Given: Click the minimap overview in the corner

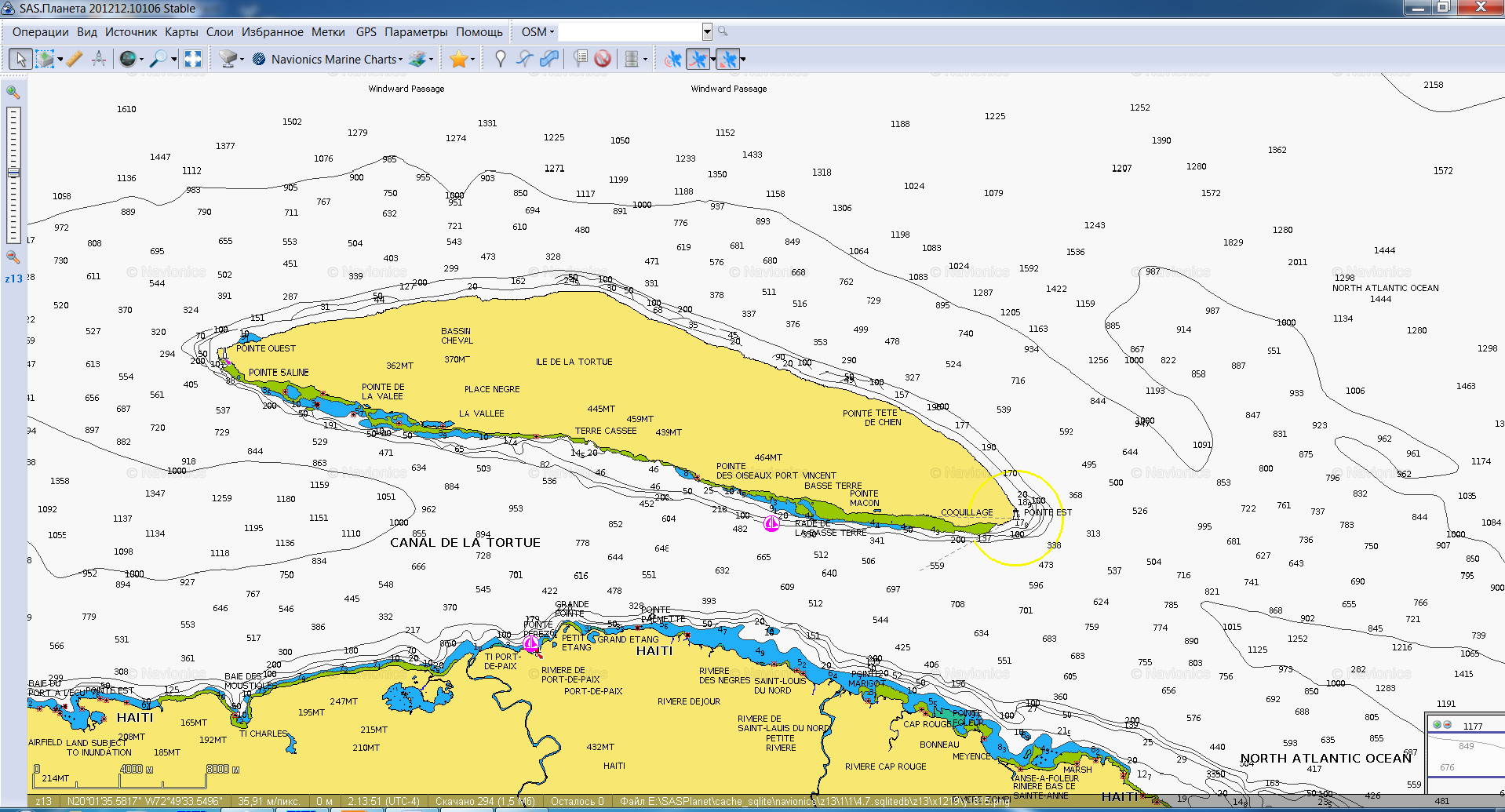Looking at the screenshot, I should pyautogui.click(x=1465, y=754).
